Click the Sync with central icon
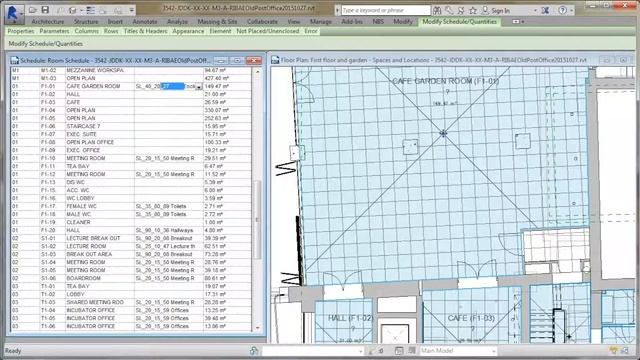Image resolution: width=640 pixels, height=360 pixels. pyautogui.click(x=73, y=10)
